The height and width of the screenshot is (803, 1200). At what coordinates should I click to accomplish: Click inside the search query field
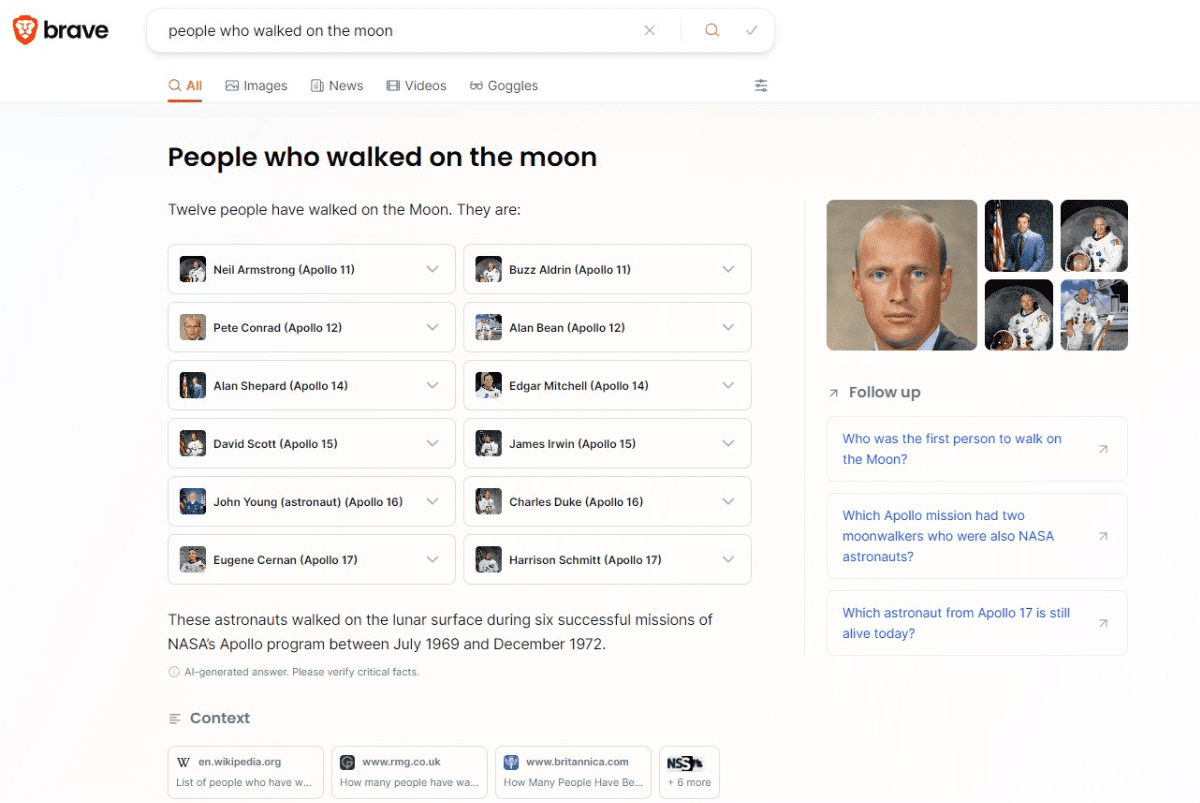point(400,30)
